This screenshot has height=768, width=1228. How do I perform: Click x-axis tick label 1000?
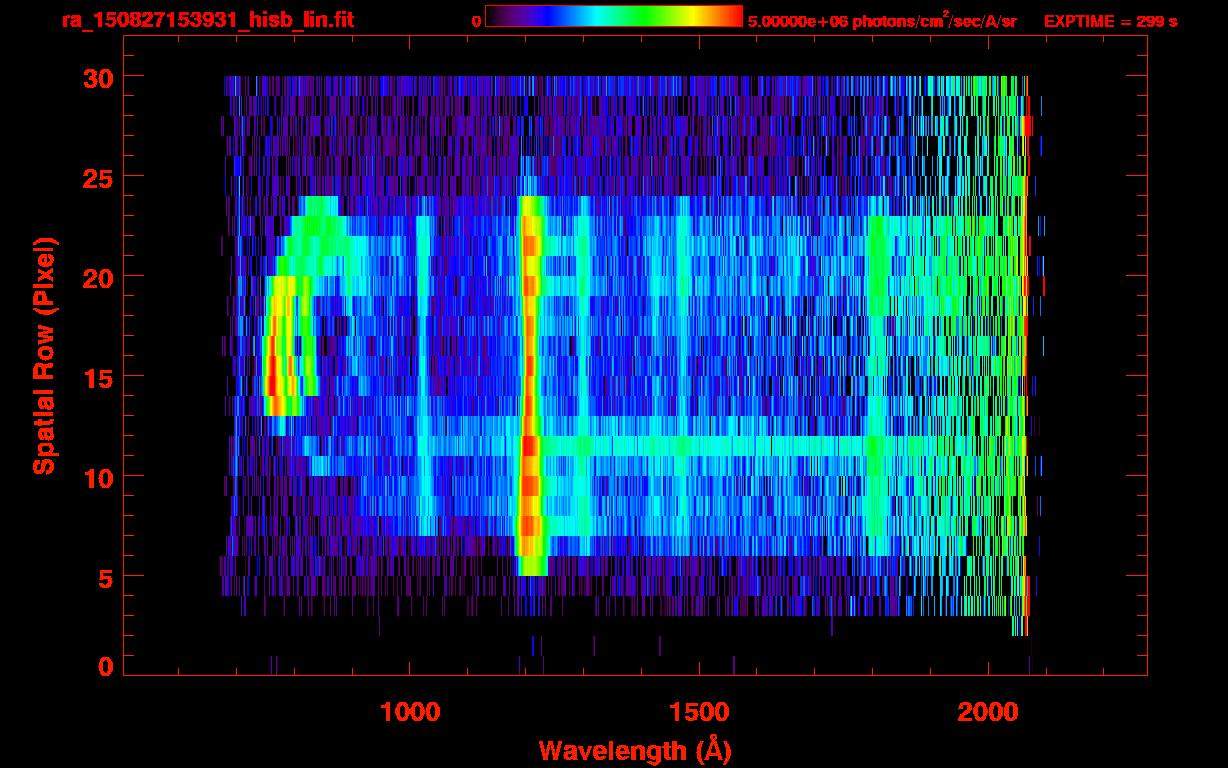tap(410, 712)
